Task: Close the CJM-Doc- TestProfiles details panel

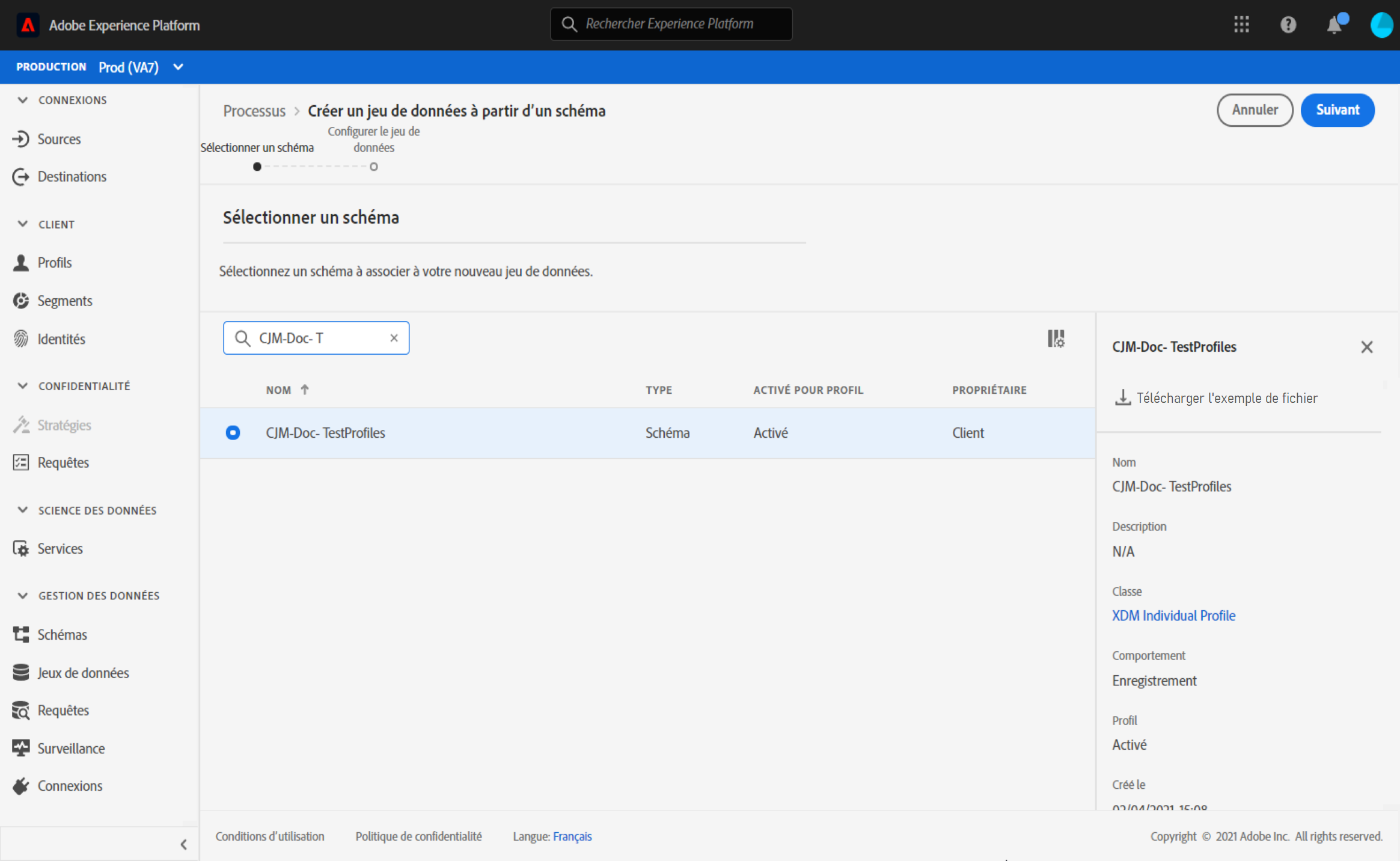Action: coord(1366,347)
